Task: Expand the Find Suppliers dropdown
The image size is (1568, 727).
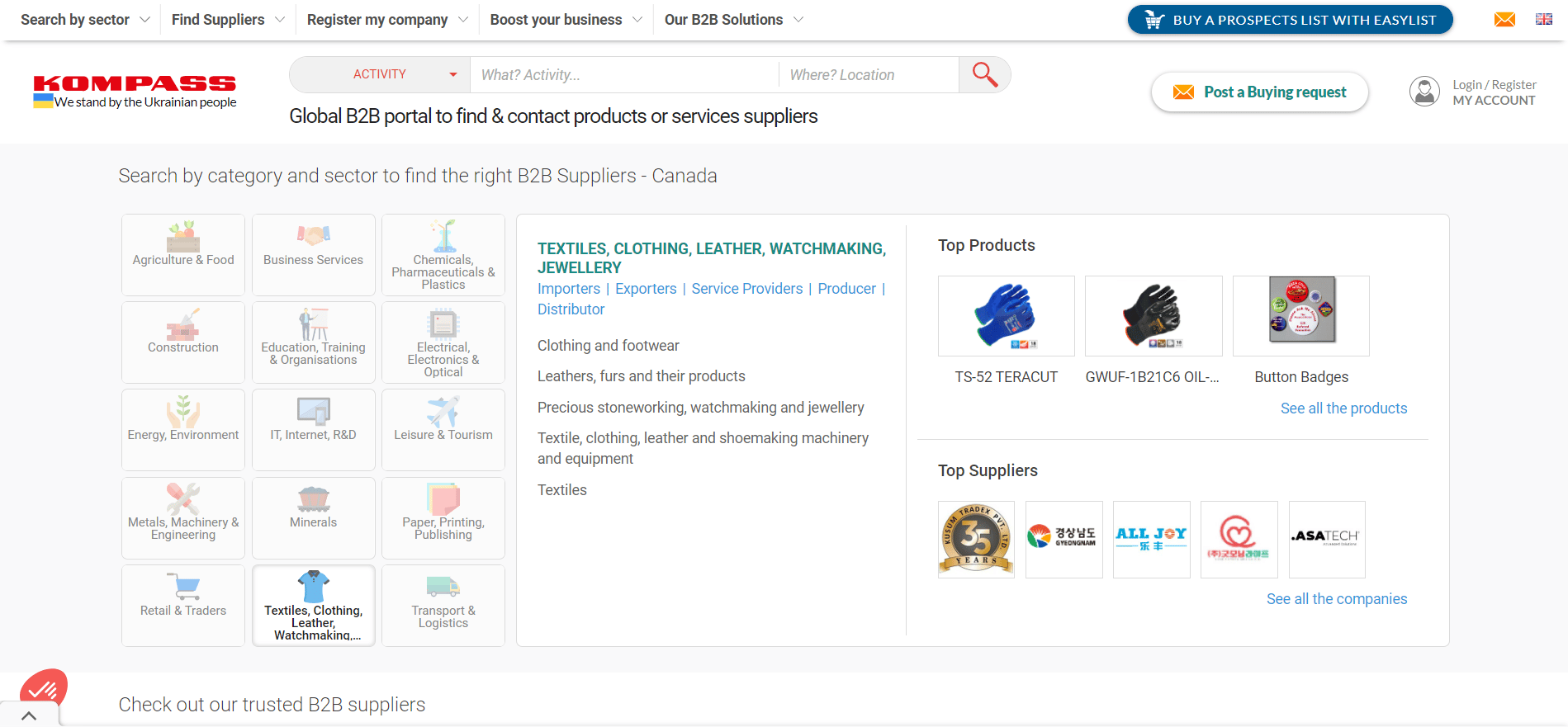Action: click(228, 19)
